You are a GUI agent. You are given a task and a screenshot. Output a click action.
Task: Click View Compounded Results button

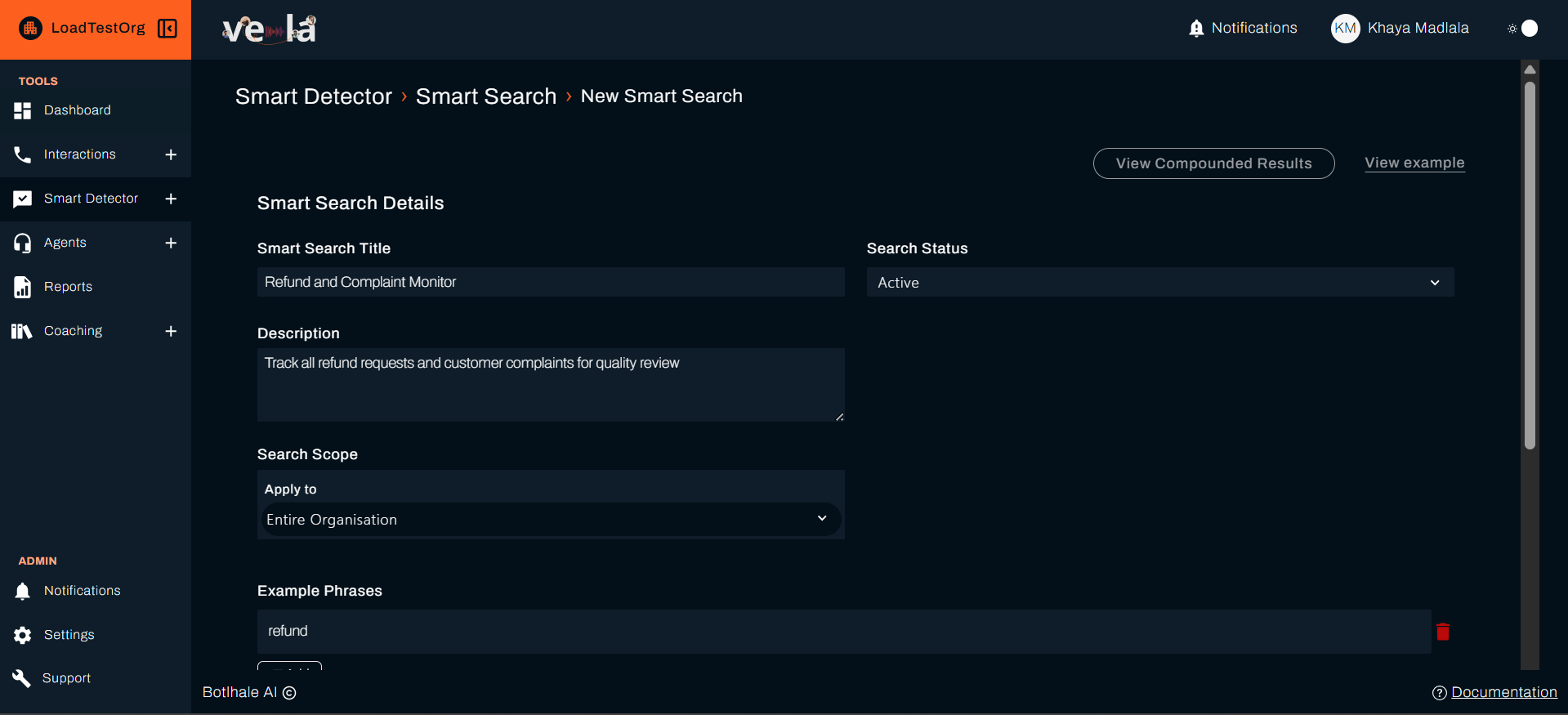click(x=1213, y=163)
